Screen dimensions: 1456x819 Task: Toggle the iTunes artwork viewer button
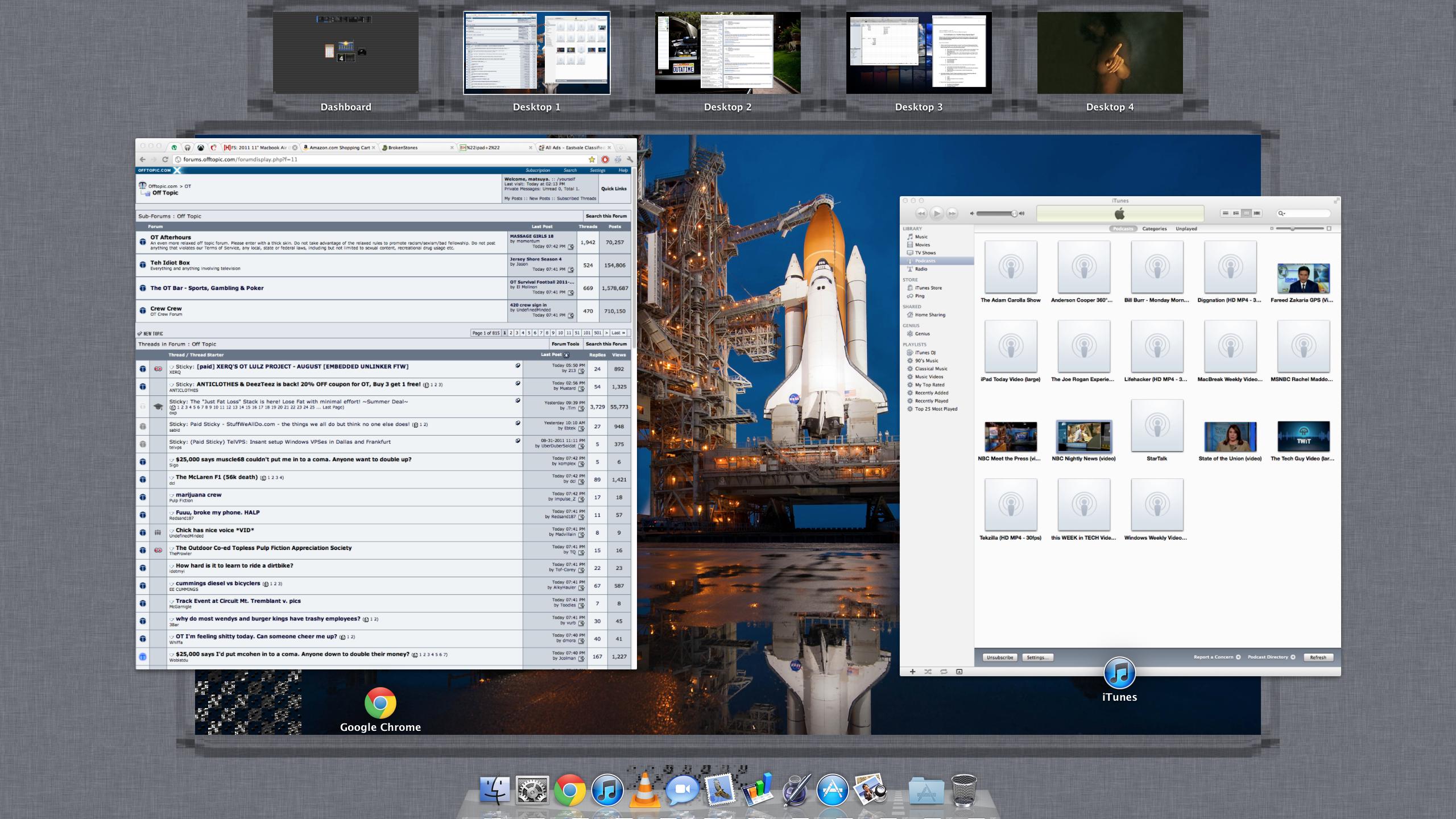coord(959,672)
